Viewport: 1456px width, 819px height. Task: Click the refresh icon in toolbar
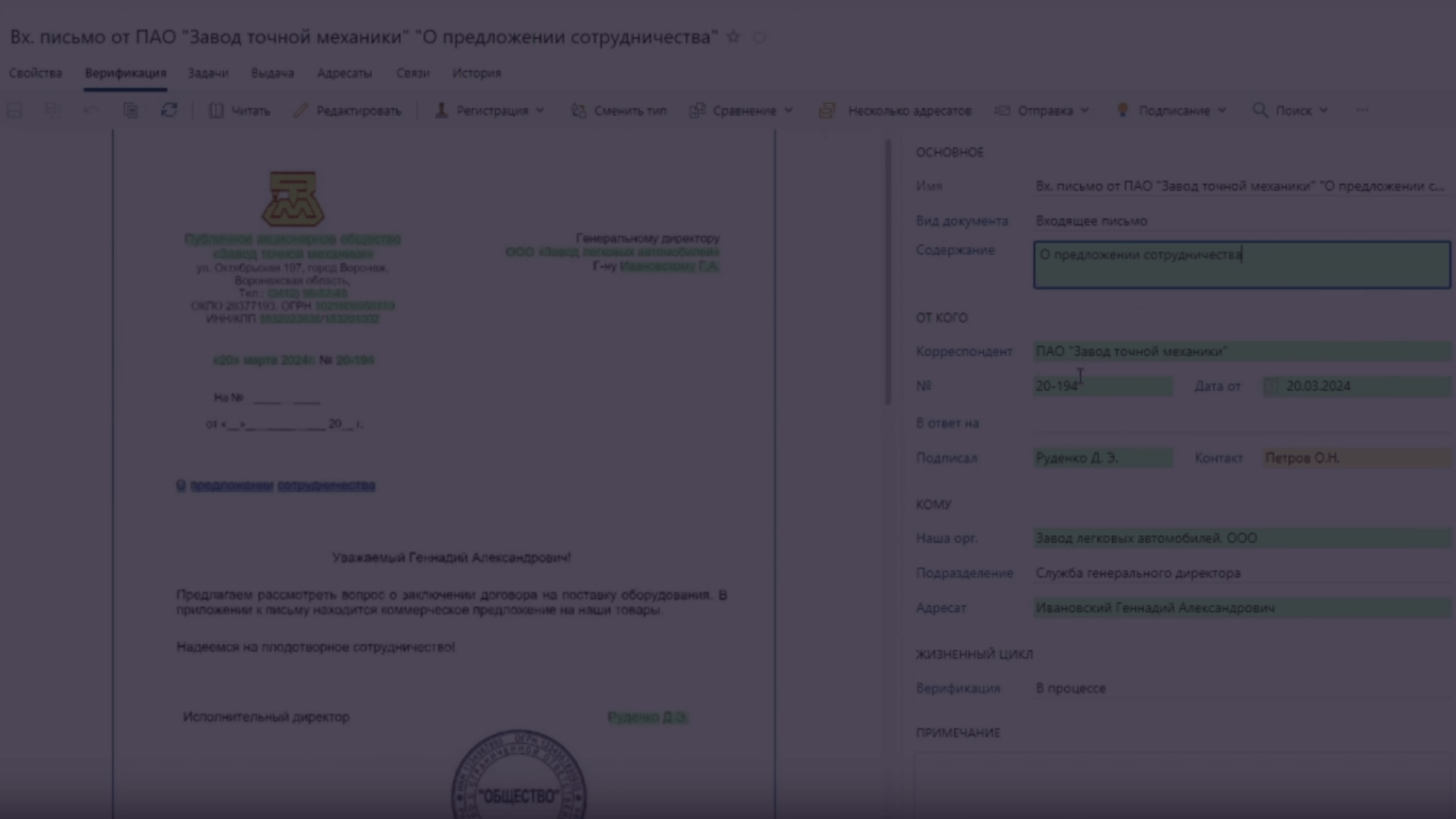point(169,111)
